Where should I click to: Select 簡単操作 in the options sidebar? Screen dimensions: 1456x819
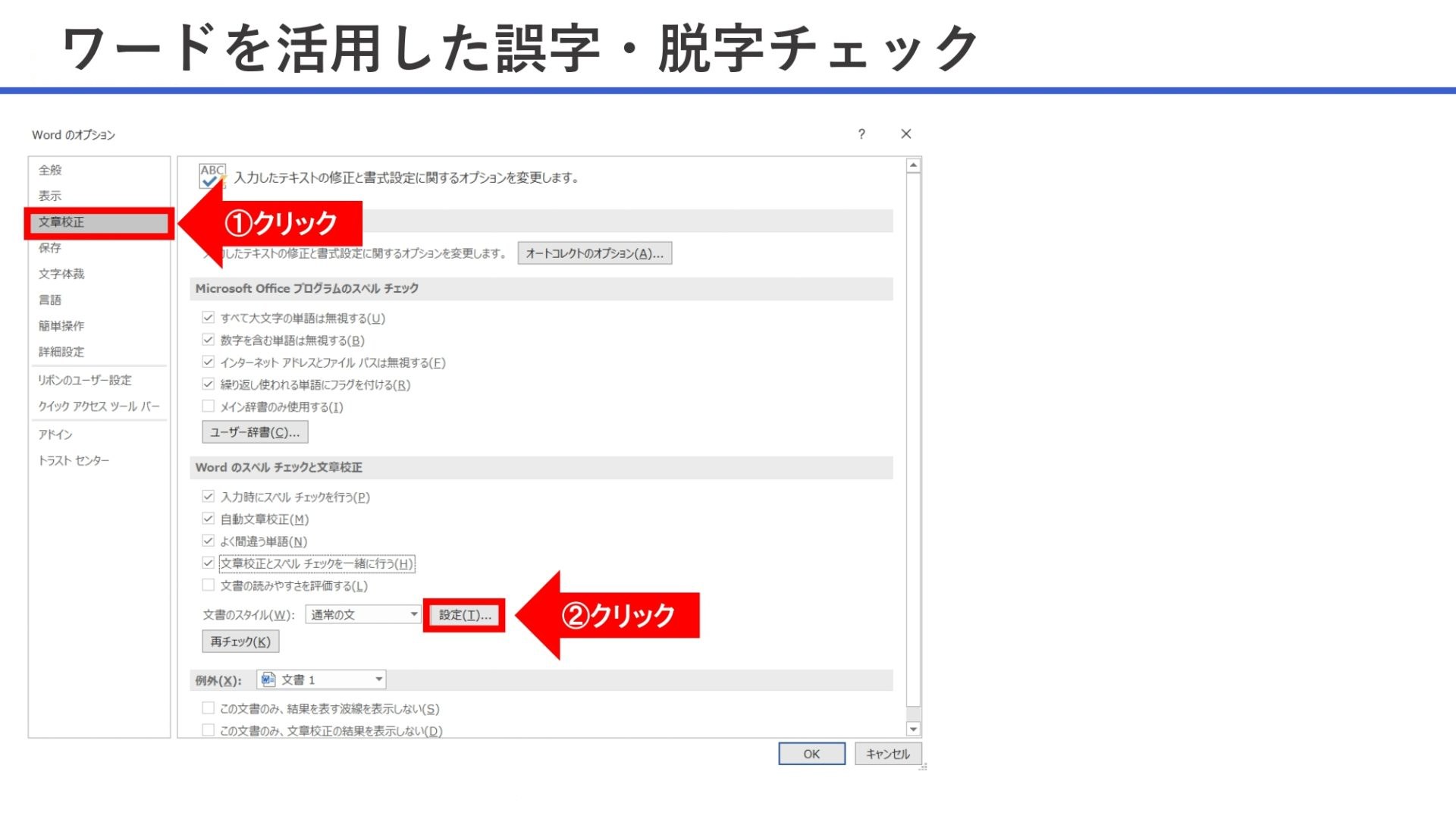(99, 326)
